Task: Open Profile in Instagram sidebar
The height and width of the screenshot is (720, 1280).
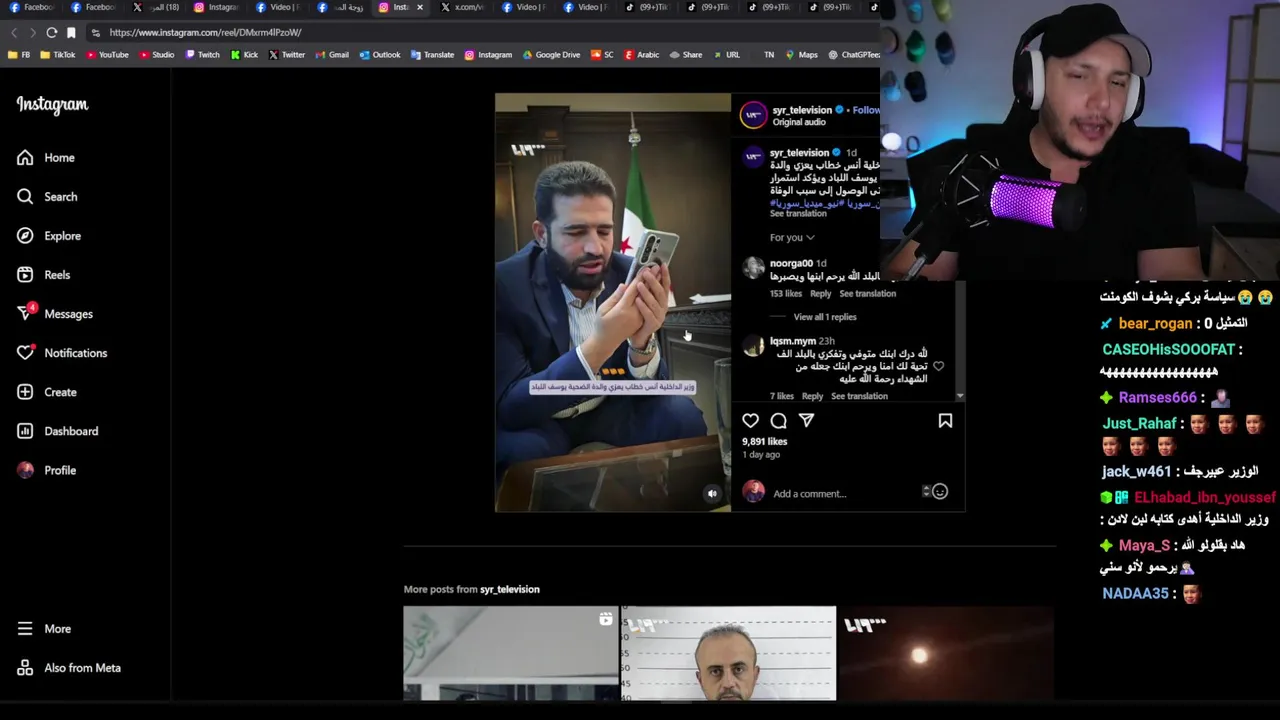Action: [x=47, y=470]
